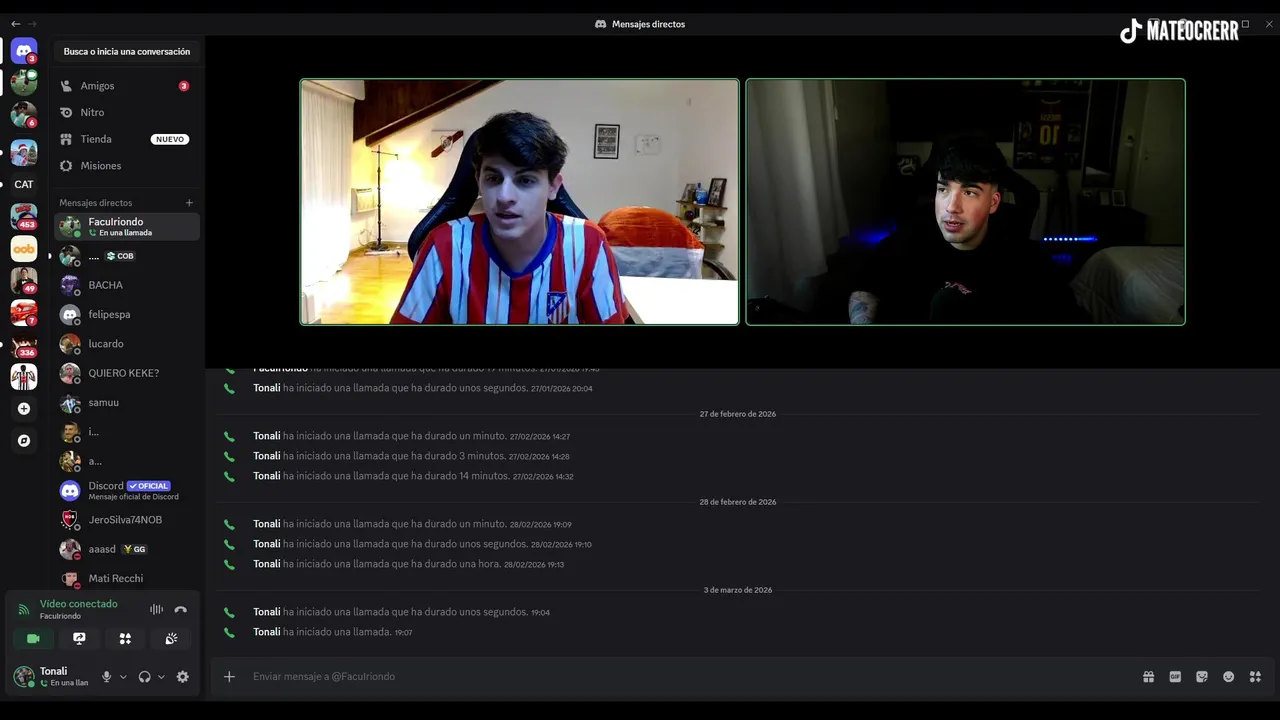Screen dimensions: 1280x720
Task: Open the samuu direct message
Action: click(x=126, y=402)
